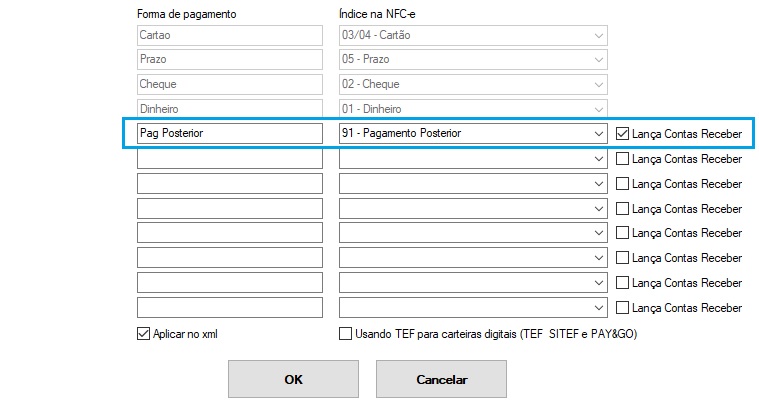
Task: Click the Cancelar button
Action: [441, 380]
